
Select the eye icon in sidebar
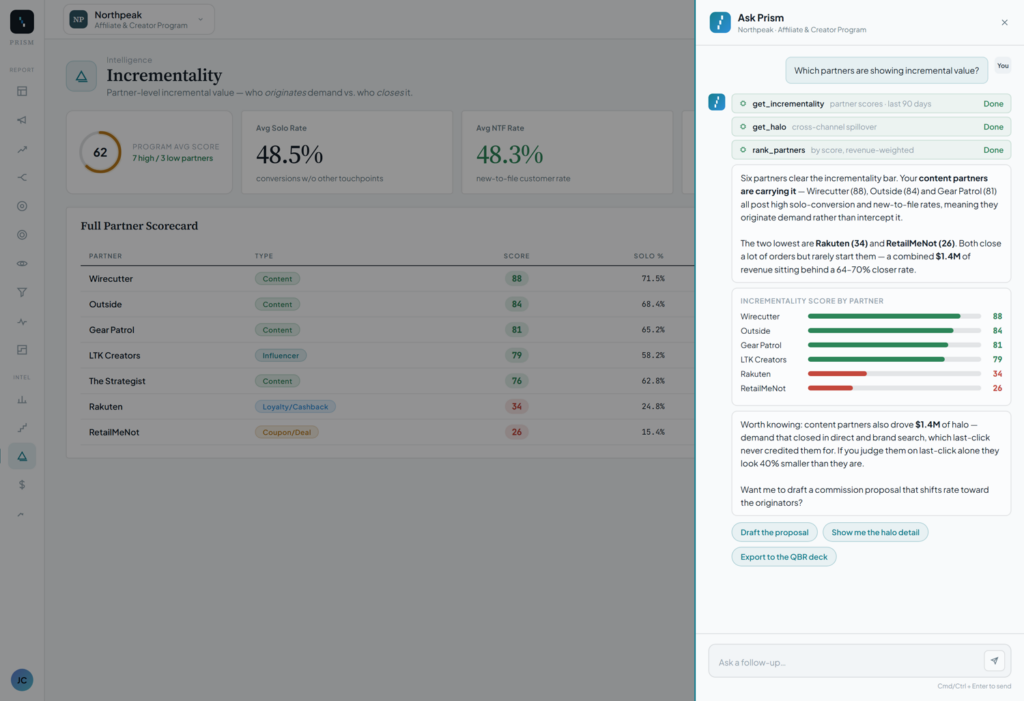pyautogui.click(x=22, y=263)
